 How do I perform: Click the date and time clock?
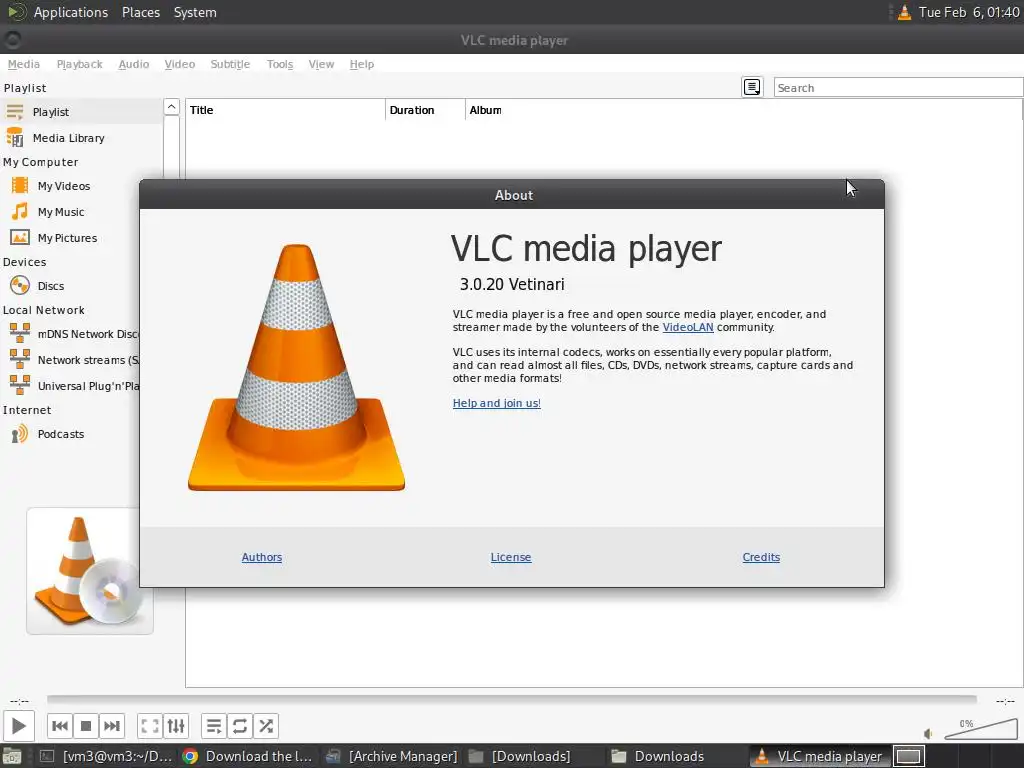pos(969,12)
